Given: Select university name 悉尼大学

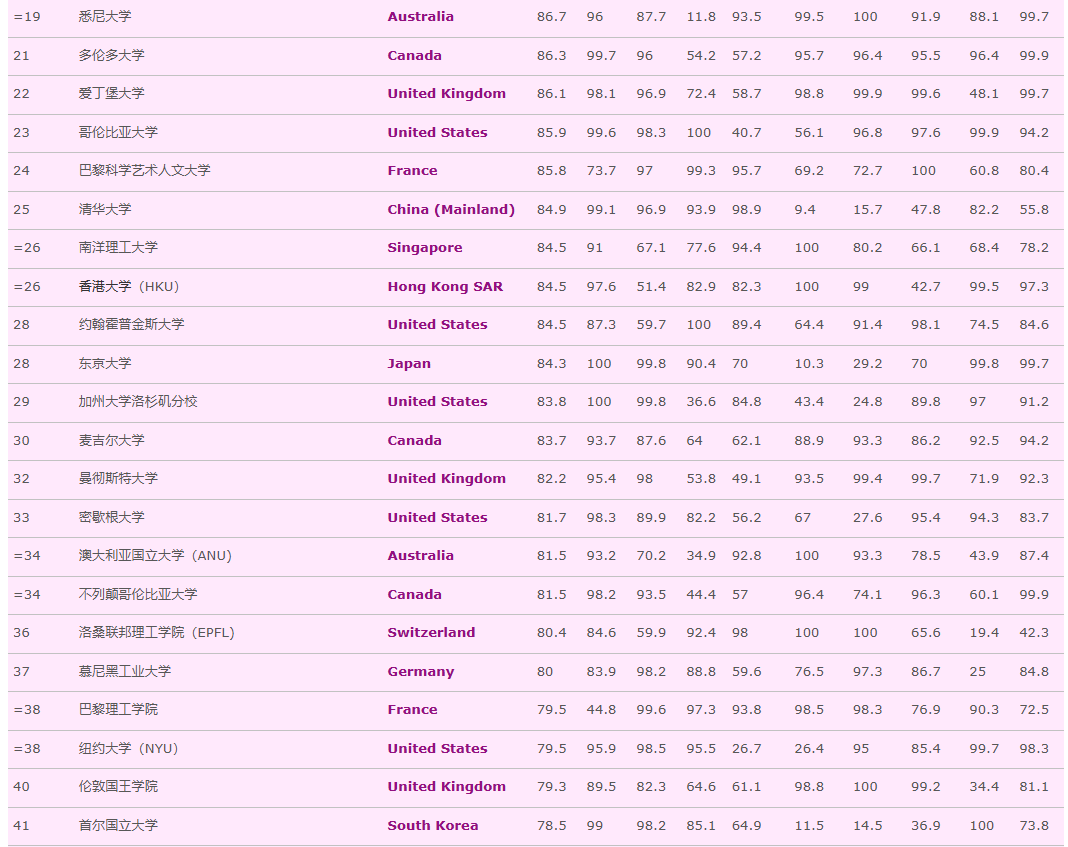Looking at the screenshot, I should [x=105, y=17].
